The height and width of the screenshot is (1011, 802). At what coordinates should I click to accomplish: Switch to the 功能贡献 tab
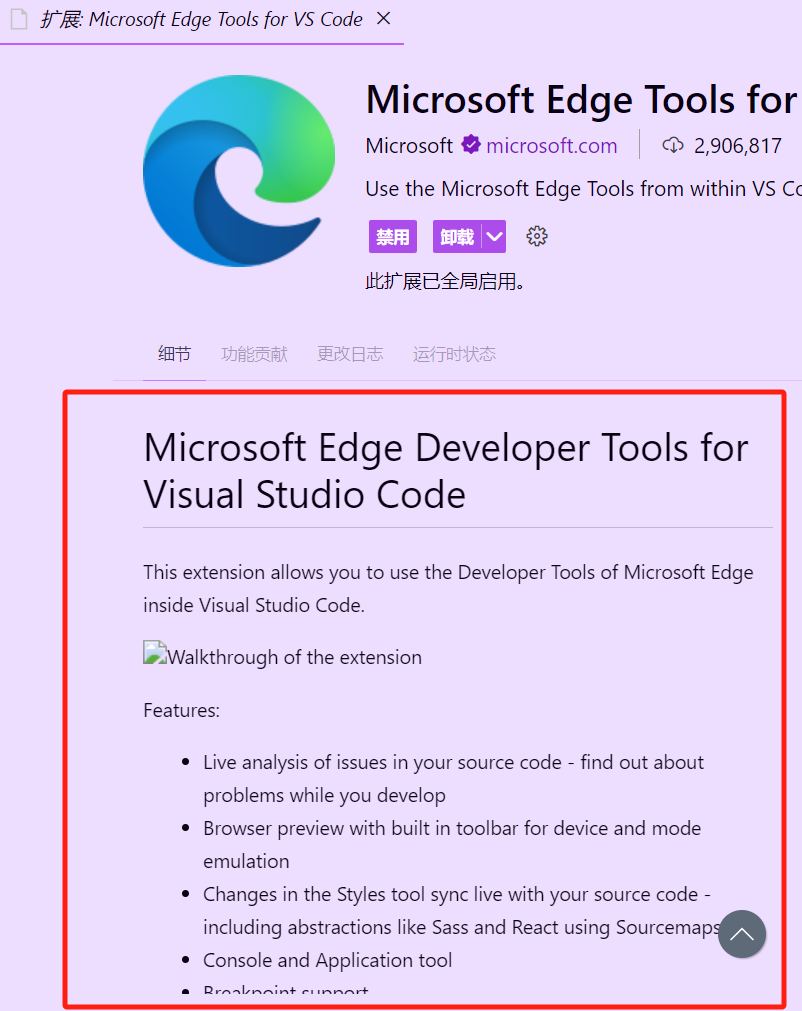click(254, 354)
